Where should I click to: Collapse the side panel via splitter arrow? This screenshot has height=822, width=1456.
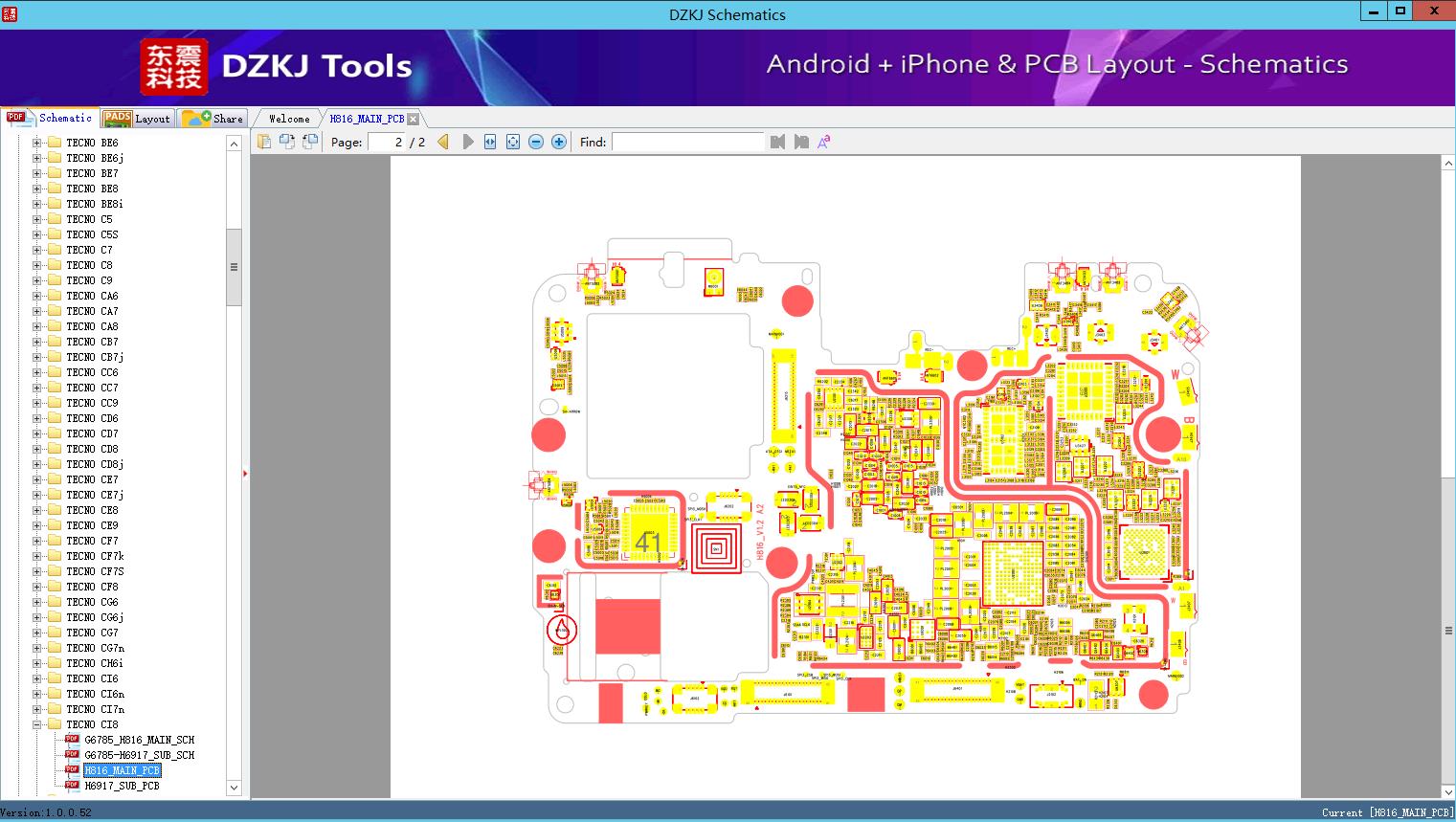245,474
